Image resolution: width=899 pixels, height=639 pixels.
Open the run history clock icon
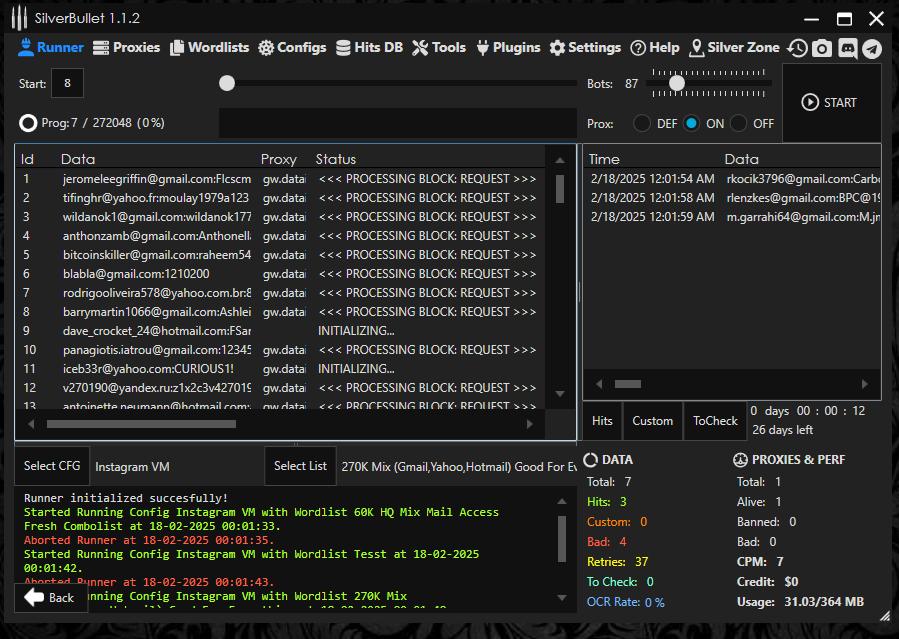pyautogui.click(x=797, y=48)
